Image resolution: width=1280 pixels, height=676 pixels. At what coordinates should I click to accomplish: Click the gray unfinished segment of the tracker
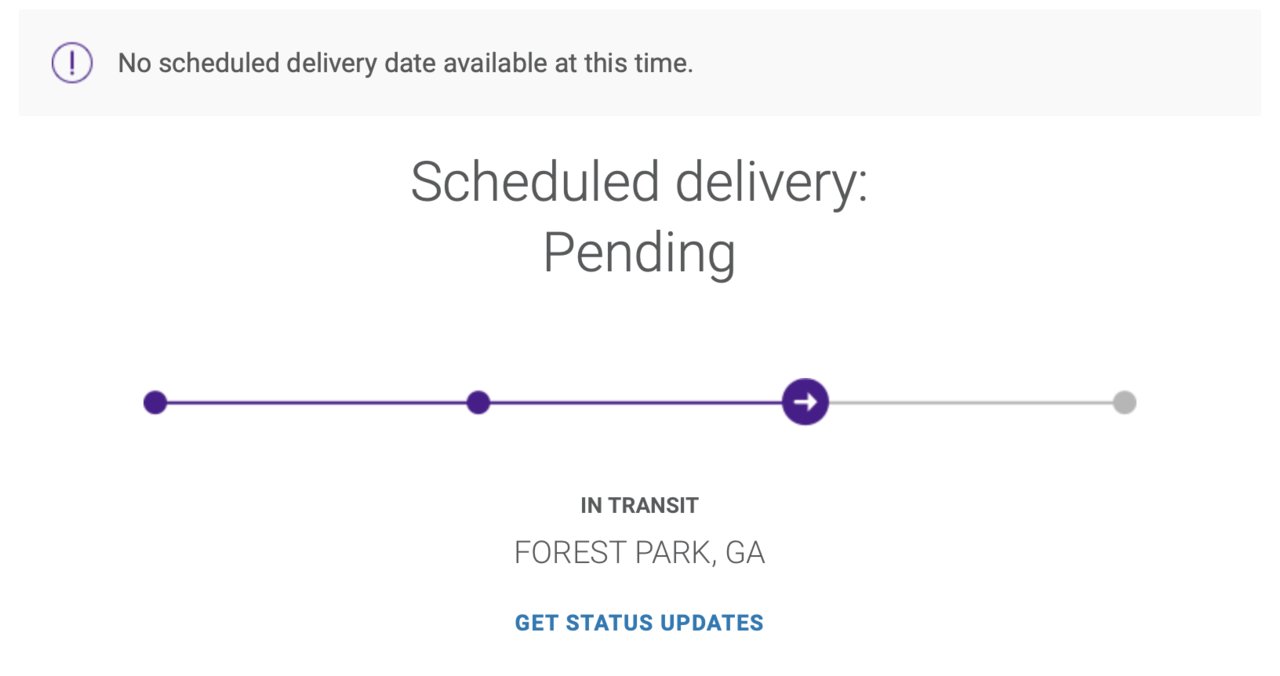click(x=971, y=403)
